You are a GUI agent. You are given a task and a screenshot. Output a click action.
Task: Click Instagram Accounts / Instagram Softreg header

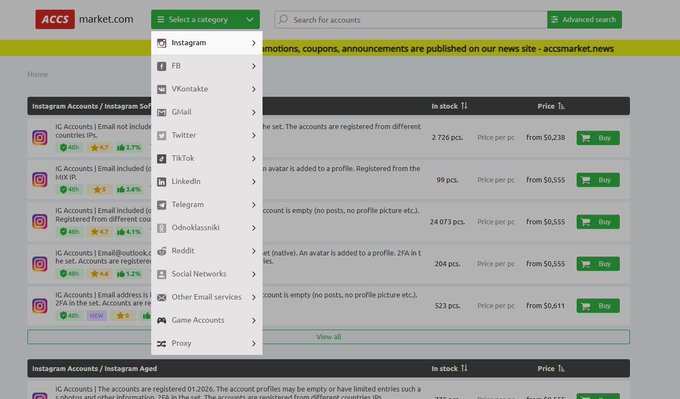coord(92,106)
